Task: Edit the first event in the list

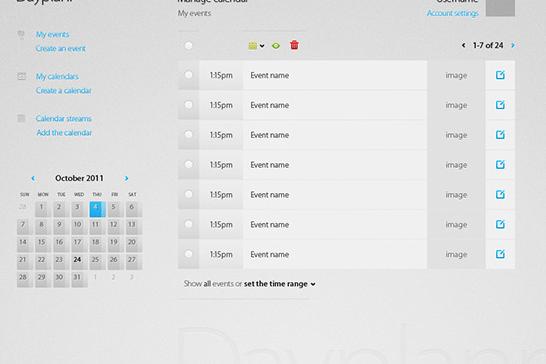Action: pos(500,75)
